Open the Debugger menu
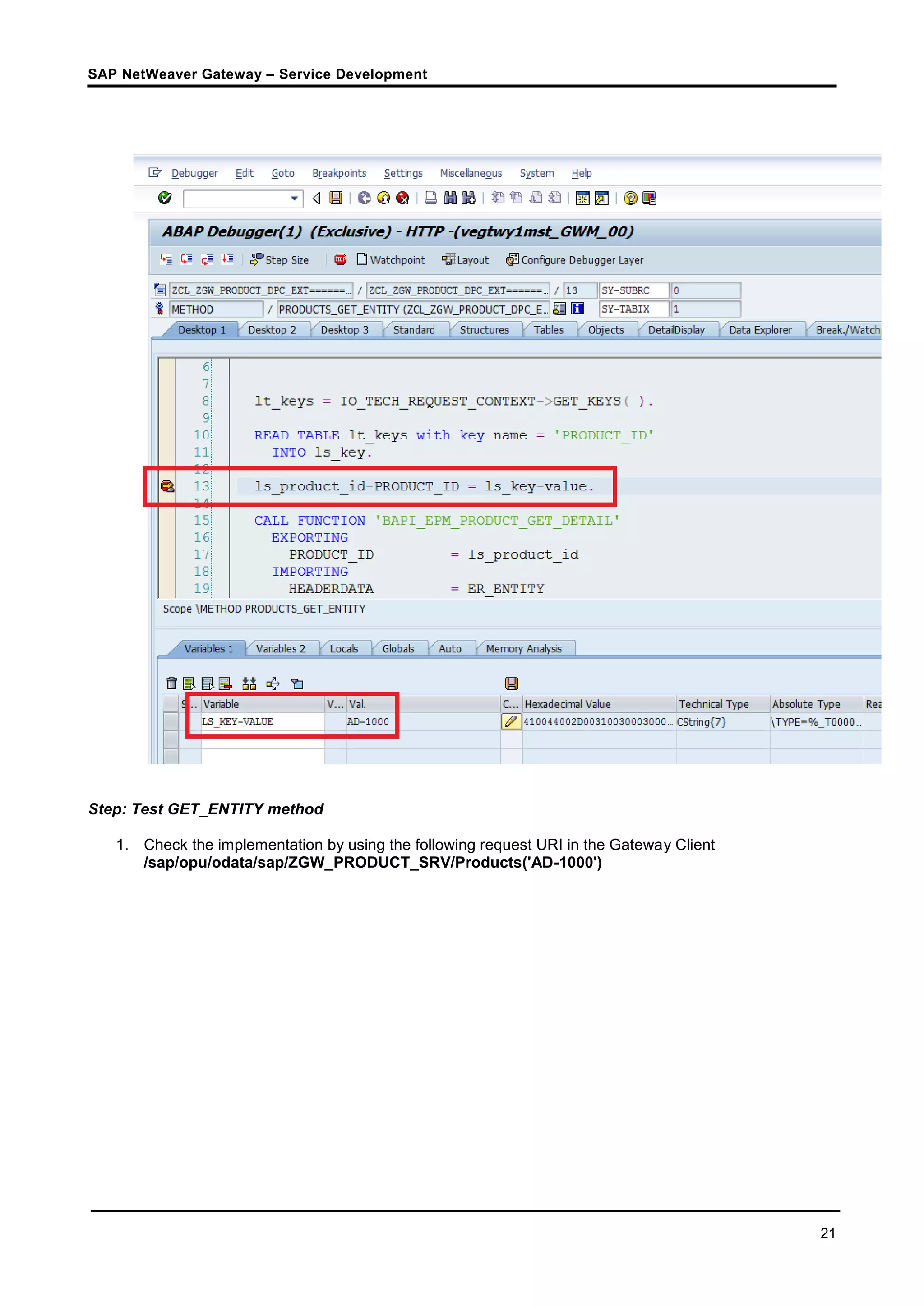Viewport: 924px width, 1307px height. [x=195, y=173]
